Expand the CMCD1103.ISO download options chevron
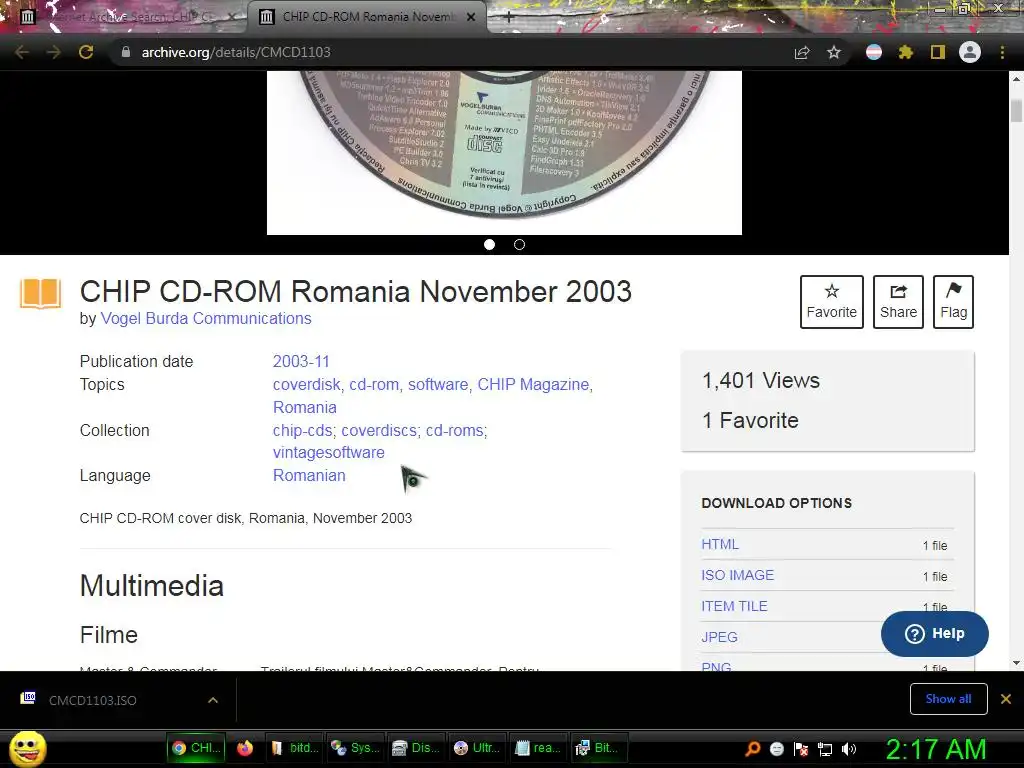This screenshot has height=768, width=1024. click(x=213, y=700)
